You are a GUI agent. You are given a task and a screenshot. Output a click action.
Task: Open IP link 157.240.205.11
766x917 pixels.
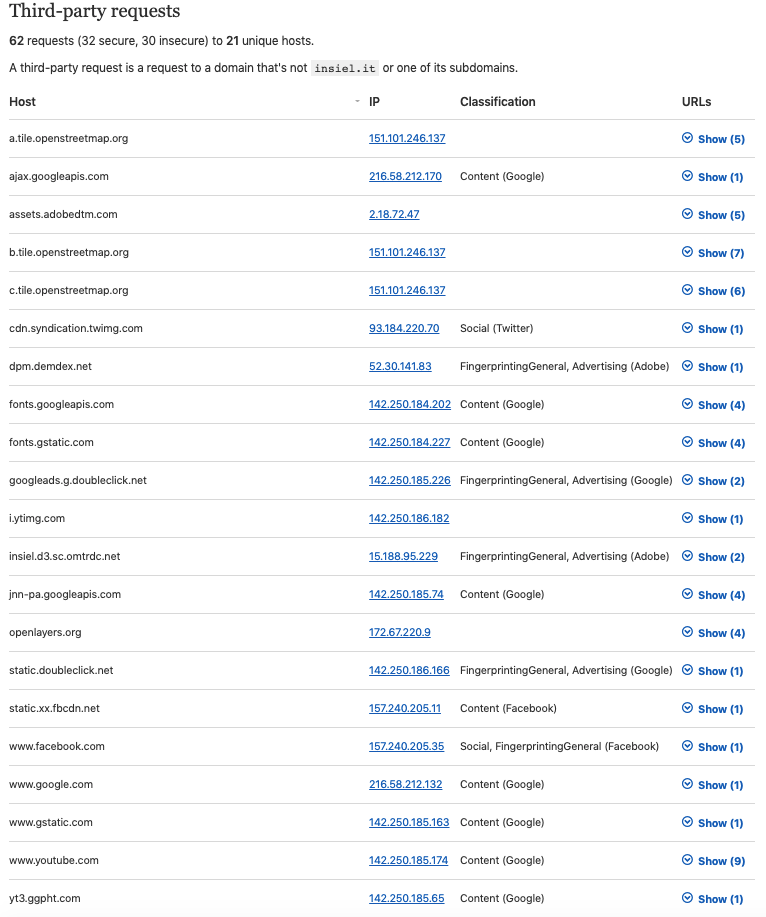pyautogui.click(x=405, y=708)
